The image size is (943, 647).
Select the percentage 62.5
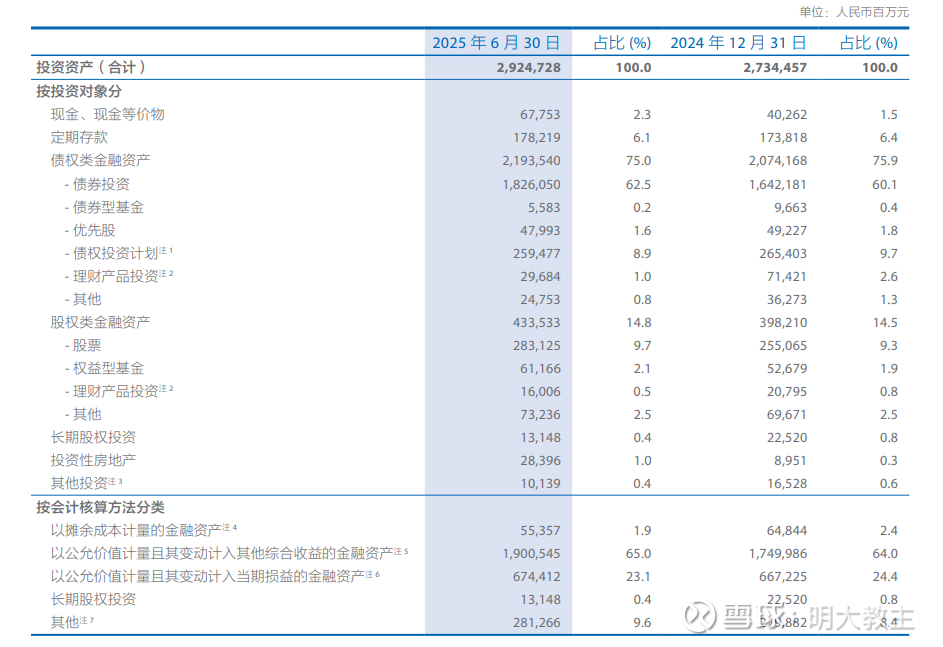pyautogui.click(x=638, y=185)
